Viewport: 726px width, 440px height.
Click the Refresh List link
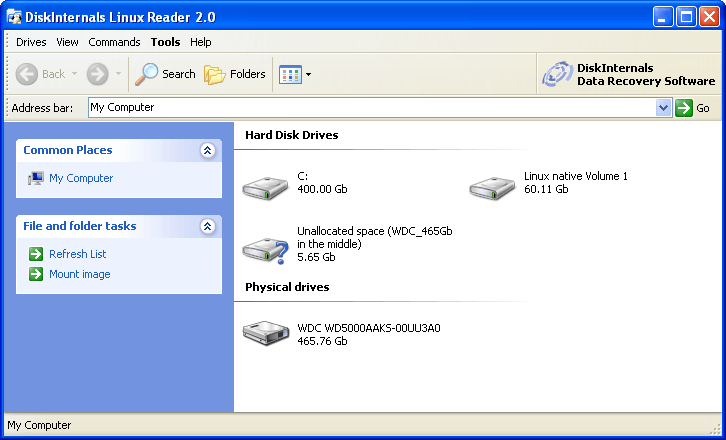tap(78, 254)
